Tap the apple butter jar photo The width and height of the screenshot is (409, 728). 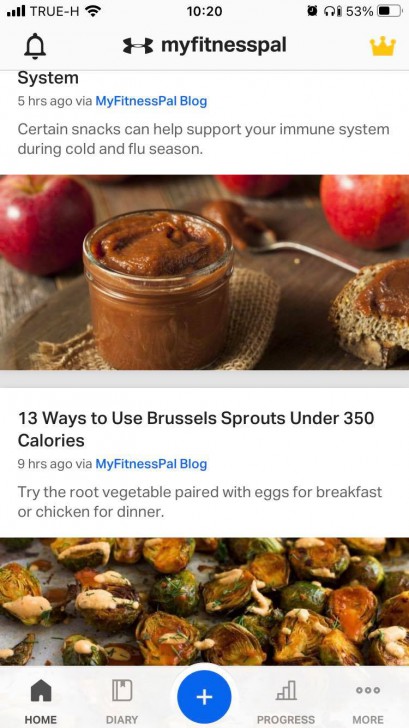tap(204, 272)
